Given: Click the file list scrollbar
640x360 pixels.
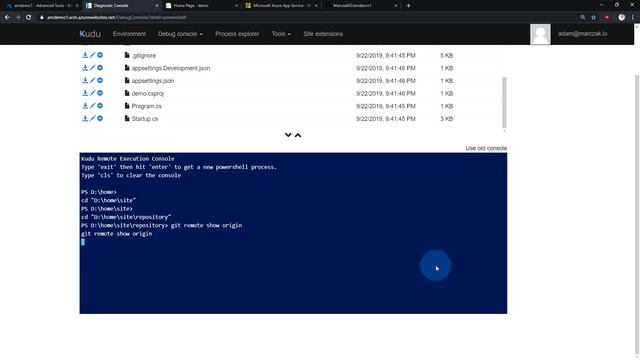Looking at the screenshot, I should point(504,102).
